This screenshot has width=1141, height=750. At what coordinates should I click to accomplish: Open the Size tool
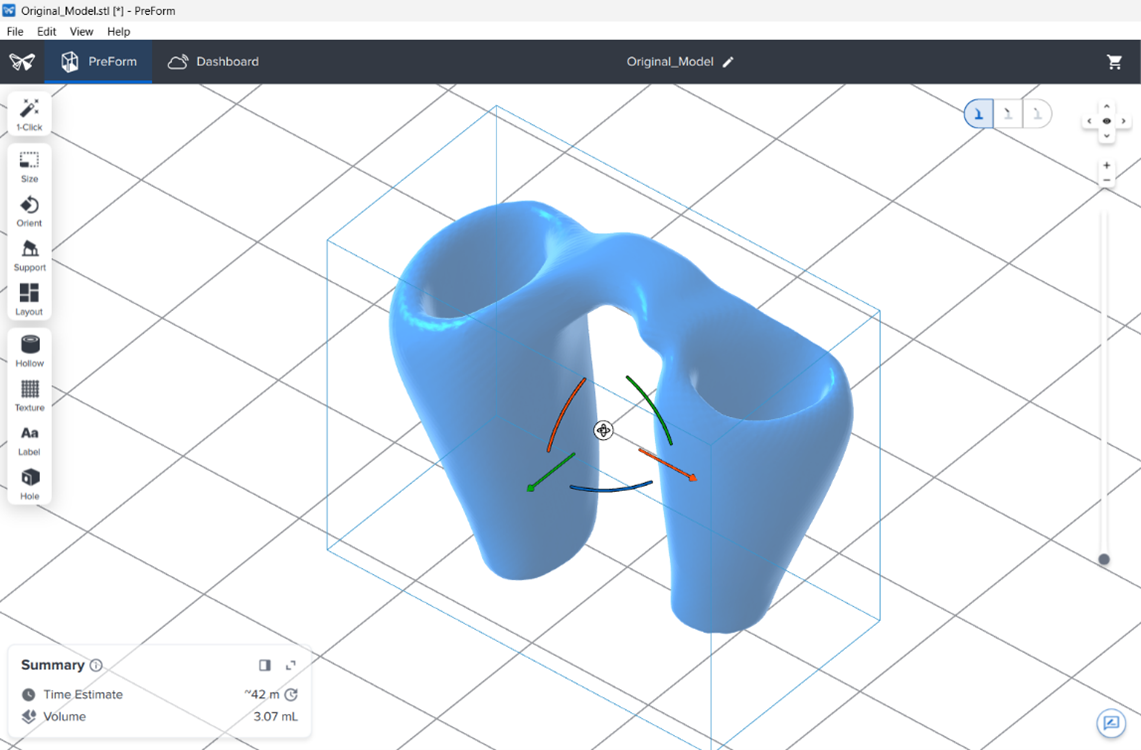click(x=29, y=166)
